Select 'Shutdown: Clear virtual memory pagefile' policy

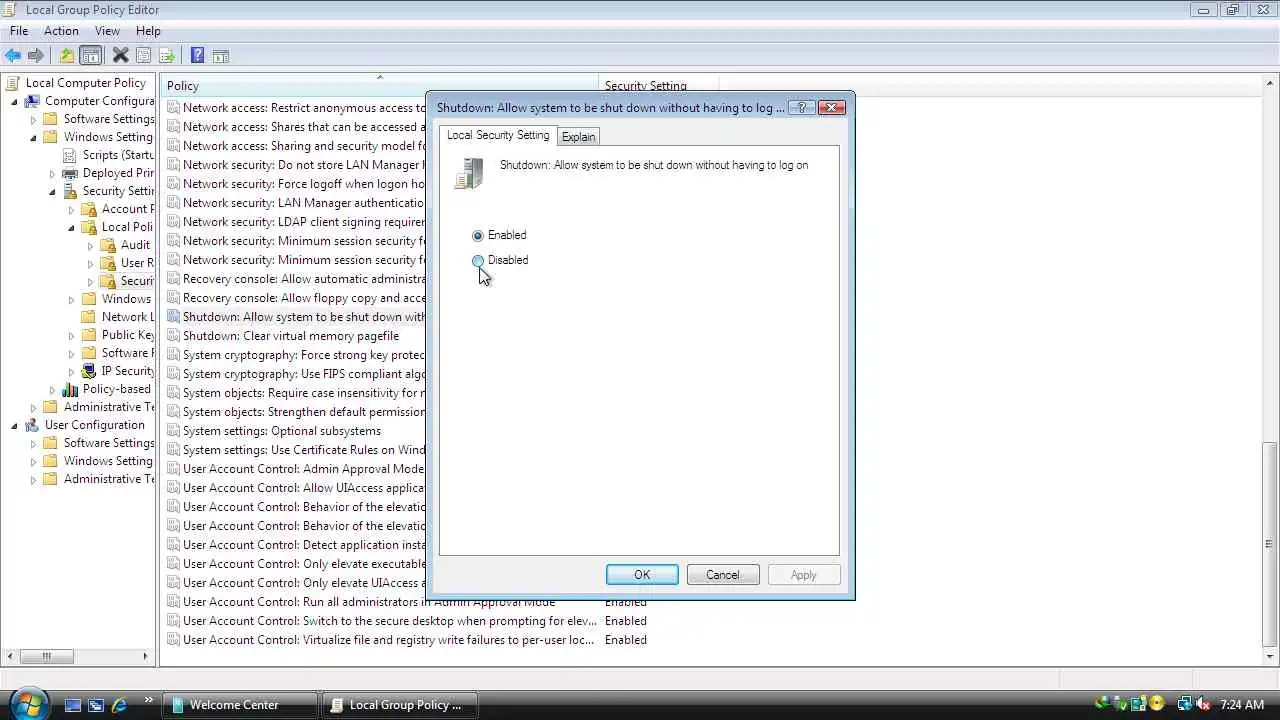pyautogui.click(x=290, y=336)
